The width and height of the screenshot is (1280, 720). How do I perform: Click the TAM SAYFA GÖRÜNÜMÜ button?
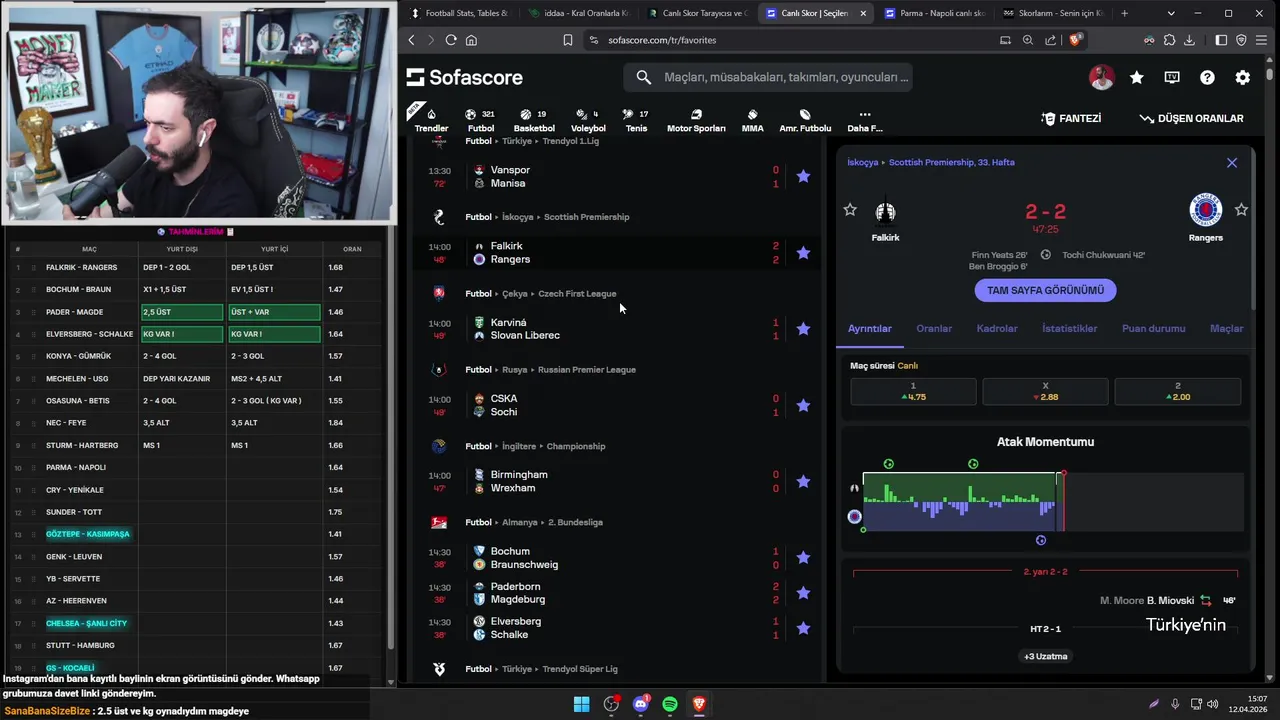(x=1045, y=290)
